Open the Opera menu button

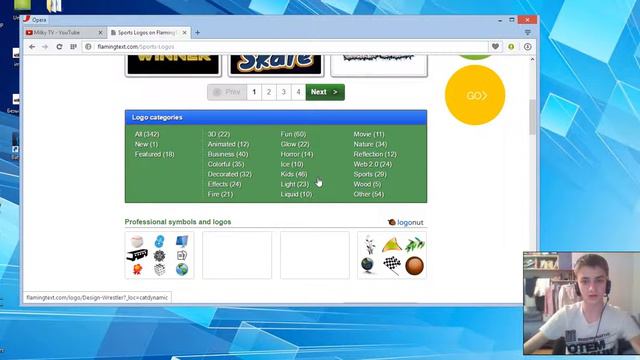tap(36, 20)
